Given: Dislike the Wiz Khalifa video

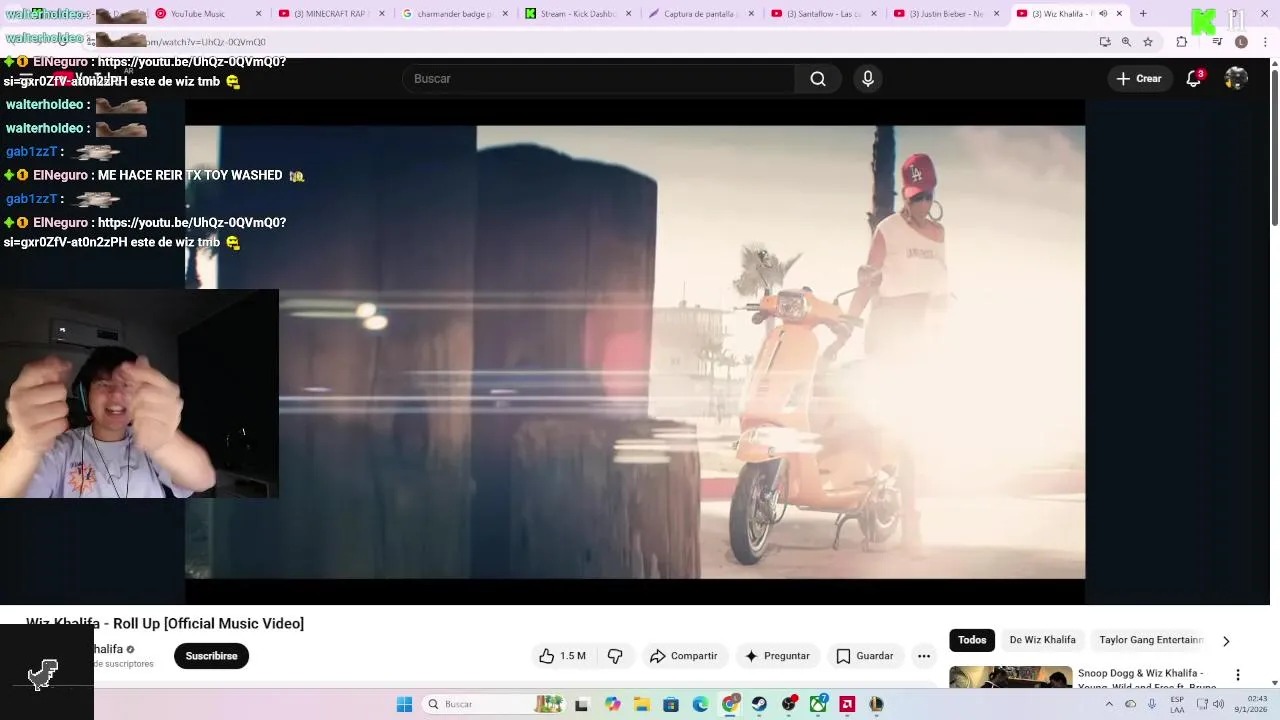Looking at the screenshot, I should coord(615,656).
